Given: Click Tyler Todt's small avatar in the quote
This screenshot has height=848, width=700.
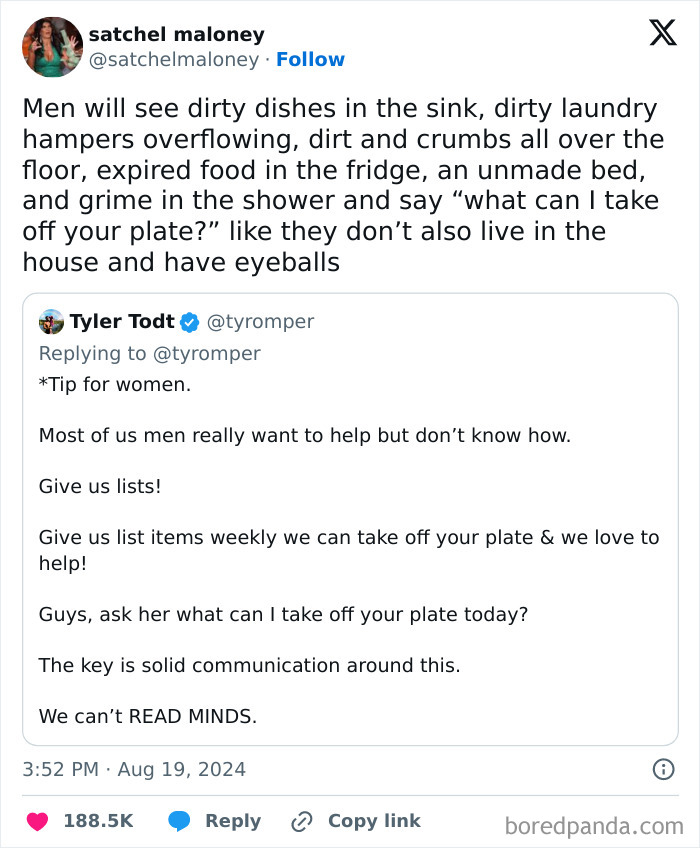Looking at the screenshot, I should [50, 321].
